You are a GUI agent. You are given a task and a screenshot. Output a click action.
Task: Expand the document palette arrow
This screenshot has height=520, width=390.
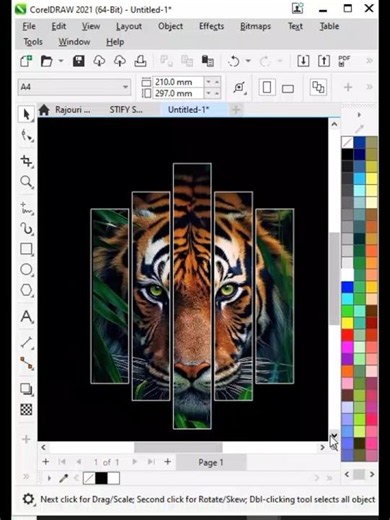click(x=49, y=478)
